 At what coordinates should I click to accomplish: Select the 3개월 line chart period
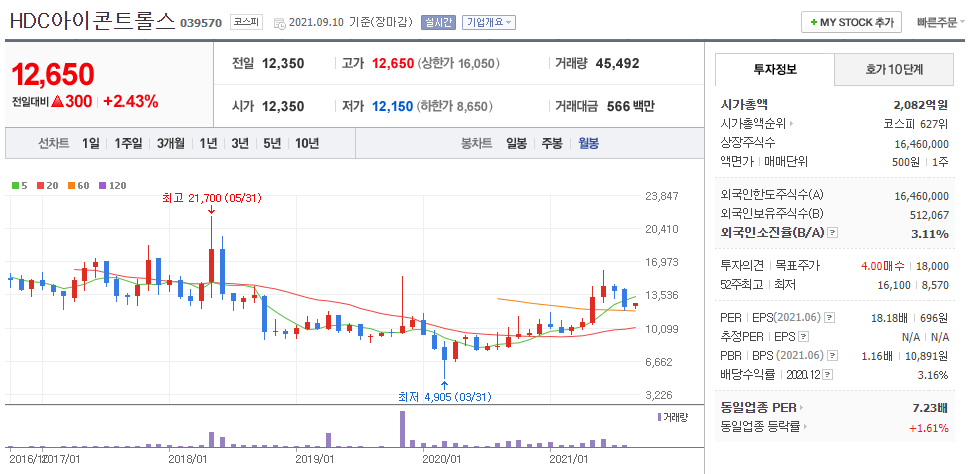(x=171, y=144)
